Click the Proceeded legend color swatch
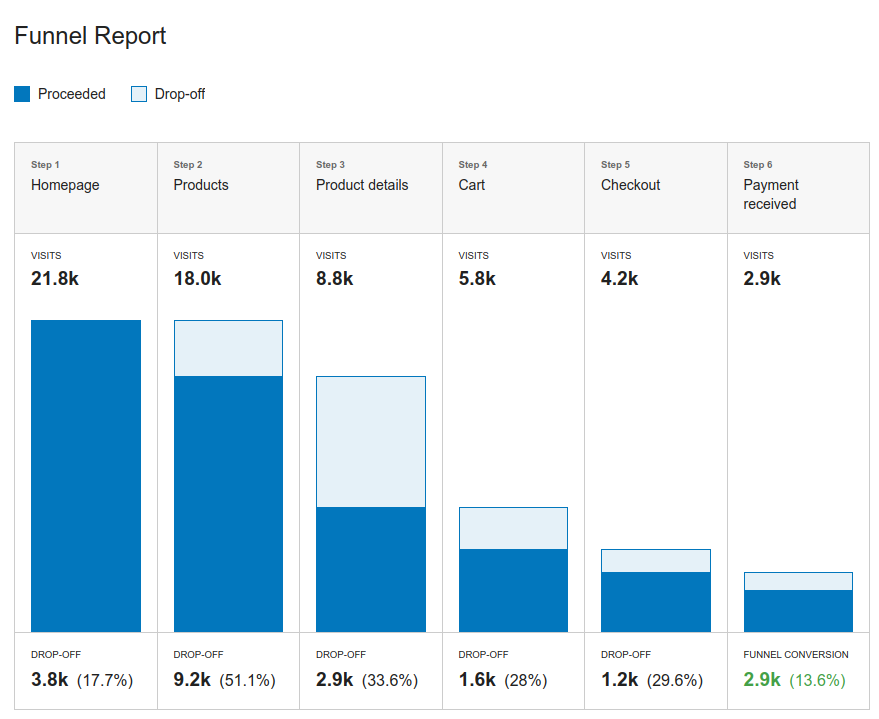The height and width of the screenshot is (719, 879). [x=22, y=94]
